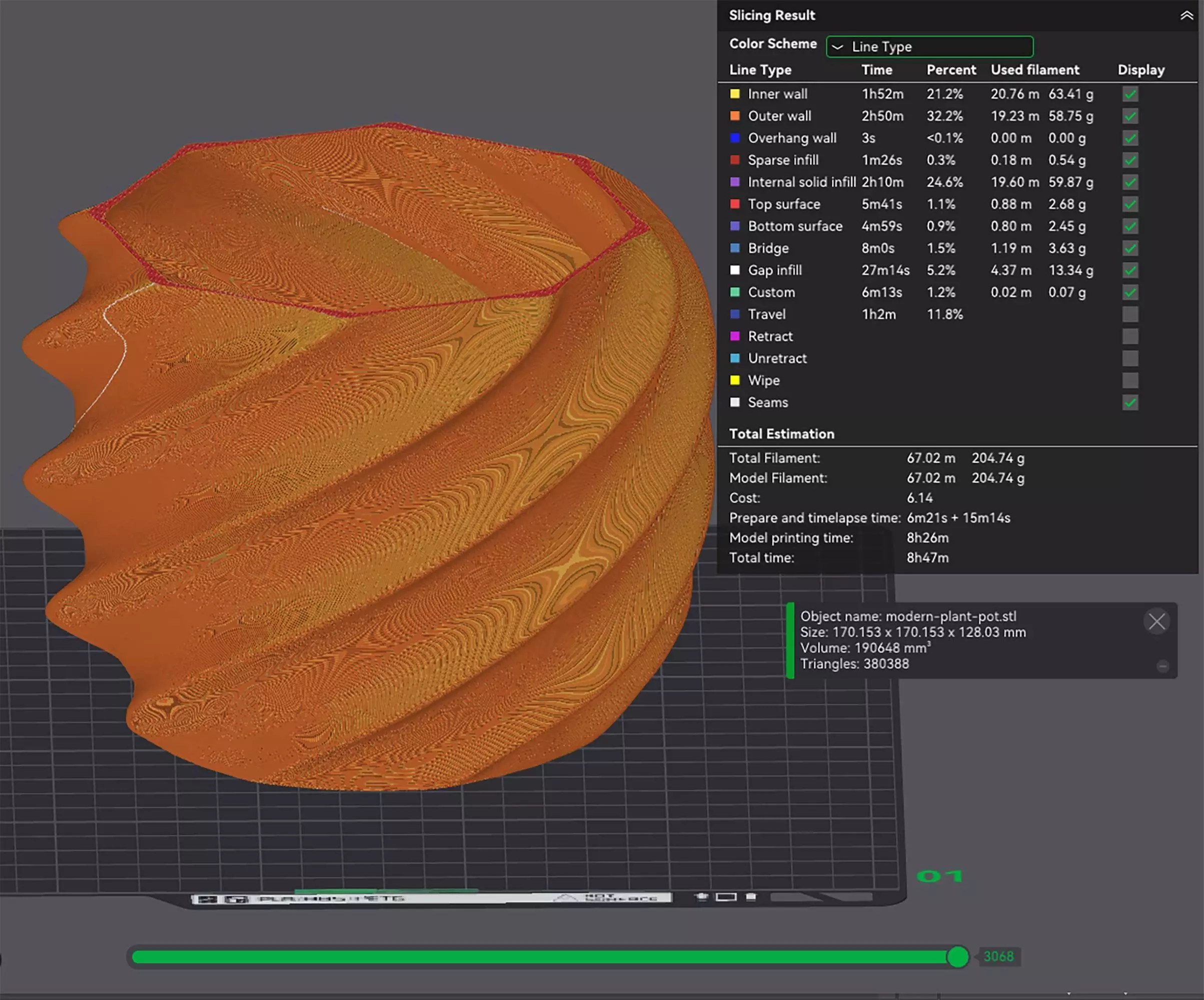Click the layer slider handle
Screen dimensions: 1204x1000
coord(957,956)
